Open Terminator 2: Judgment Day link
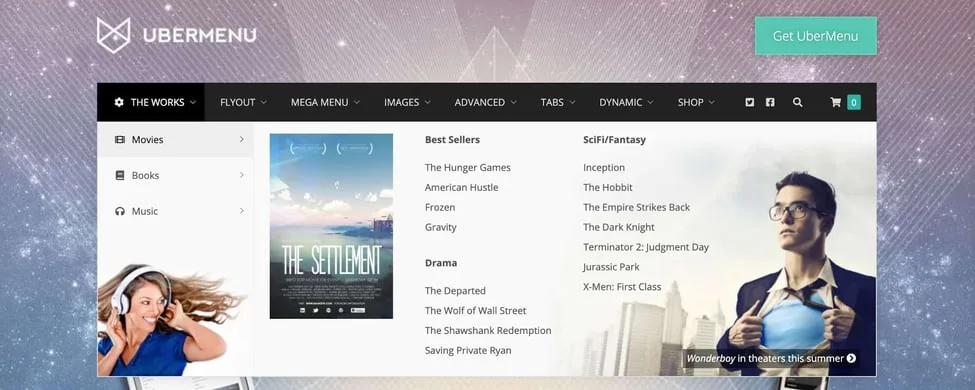 click(645, 247)
